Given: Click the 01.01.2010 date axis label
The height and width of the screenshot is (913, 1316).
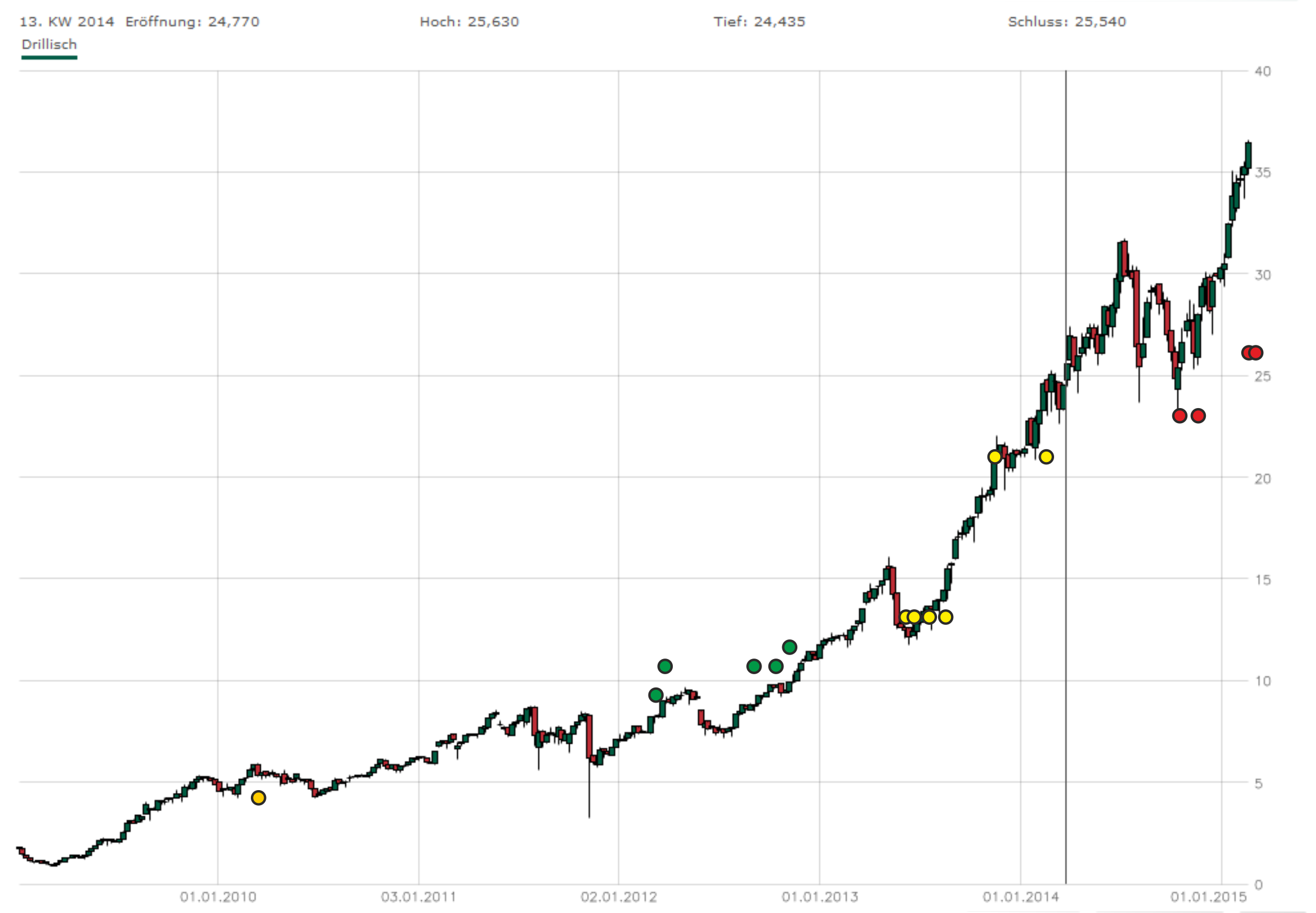Looking at the screenshot, I should (x=218, y=897).
